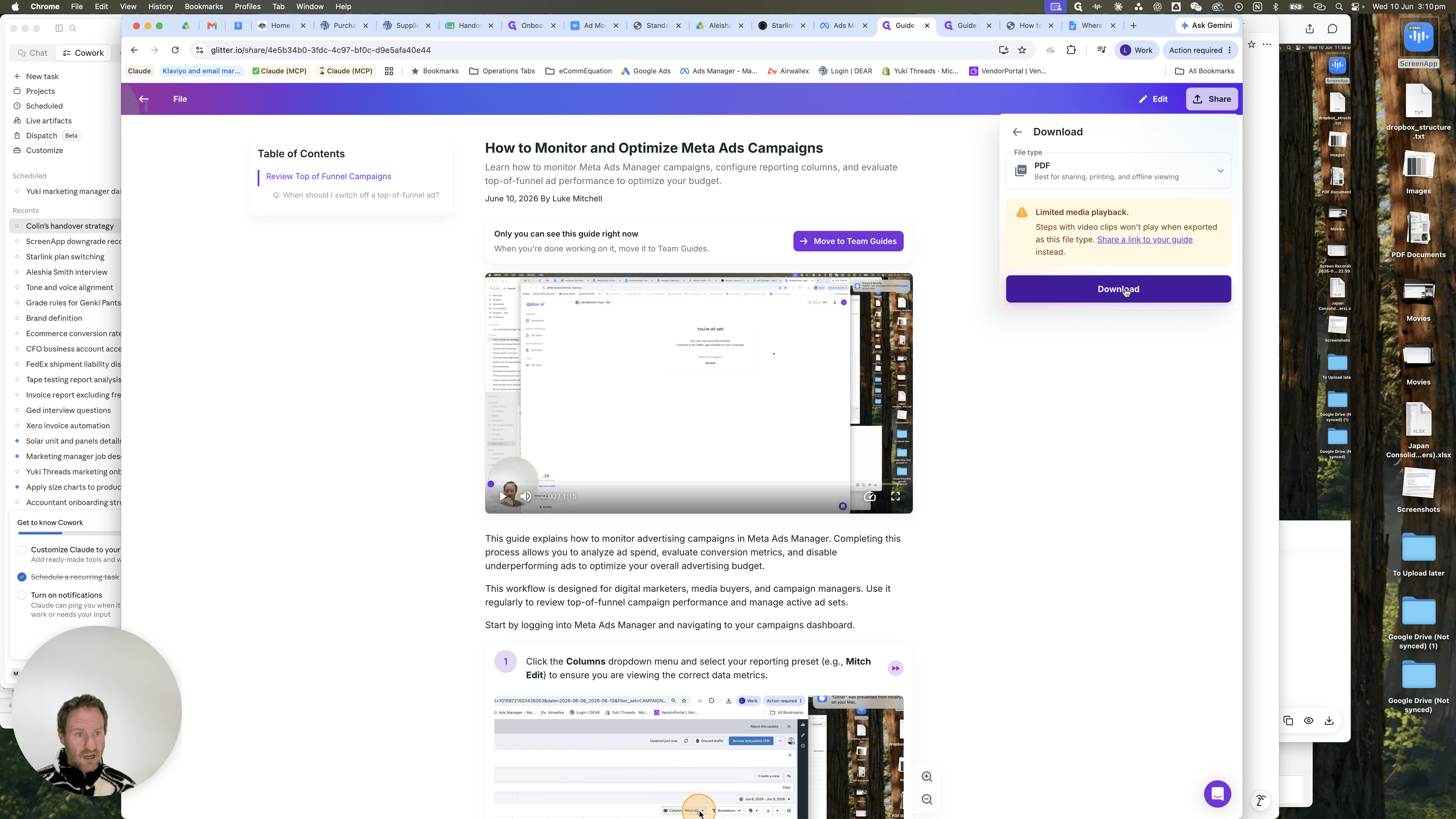Image resolution: width=1456 pixels, height=819 pixels.
Task: Open the All Bookmarks folder
Action: coord(1204,71)
